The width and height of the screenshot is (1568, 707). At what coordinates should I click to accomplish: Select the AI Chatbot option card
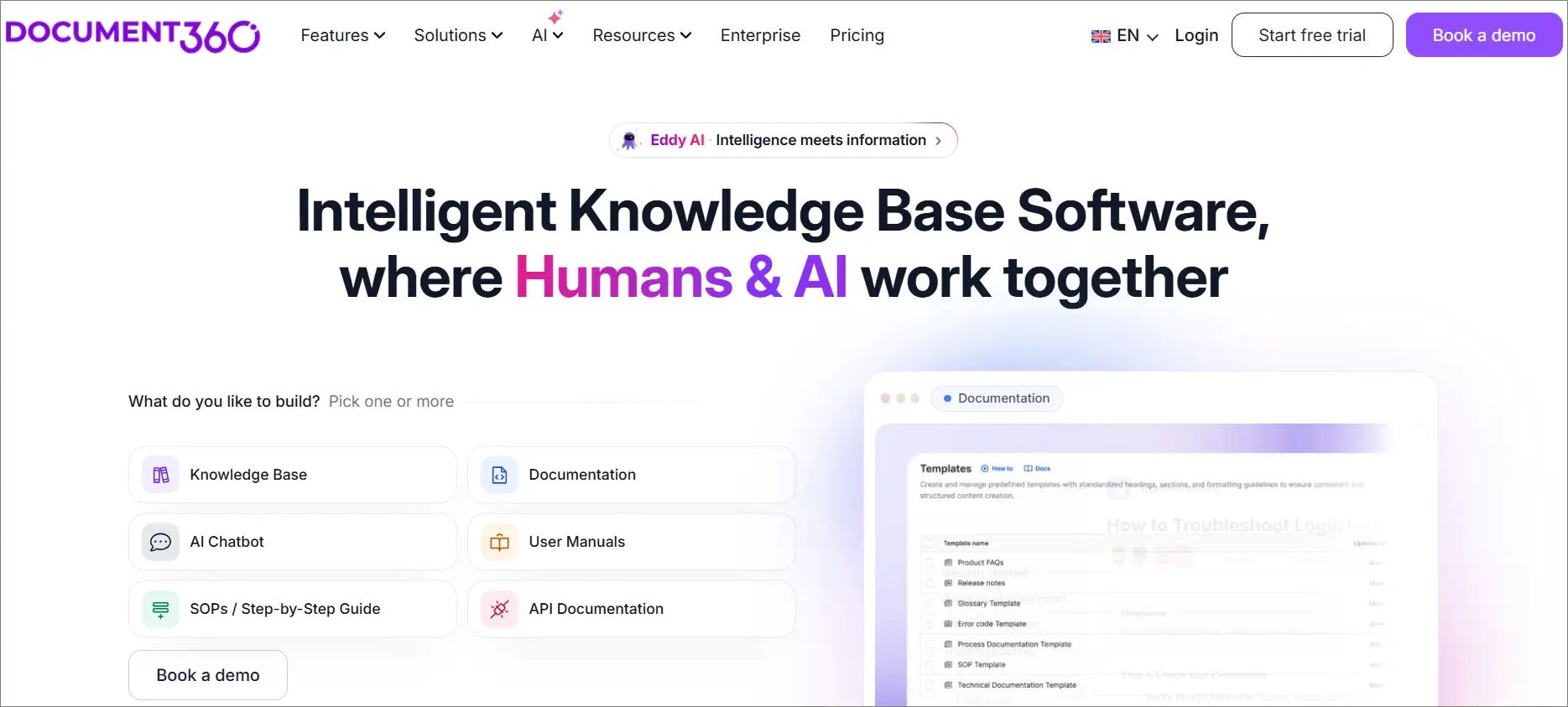pyautogui.click(x=293, y=542)
